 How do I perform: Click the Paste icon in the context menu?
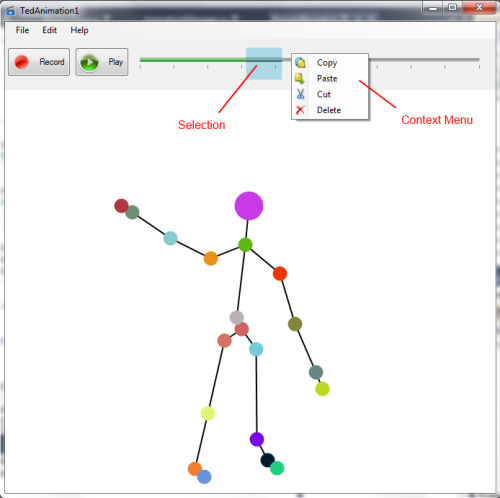tap(300, 79)
